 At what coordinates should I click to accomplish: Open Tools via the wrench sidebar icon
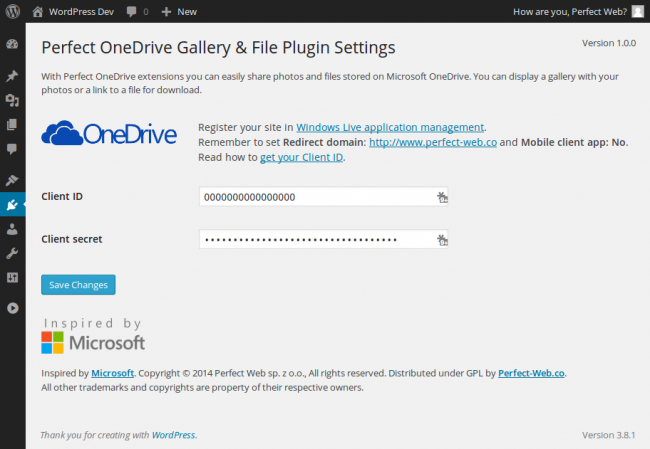click(12, 253)
